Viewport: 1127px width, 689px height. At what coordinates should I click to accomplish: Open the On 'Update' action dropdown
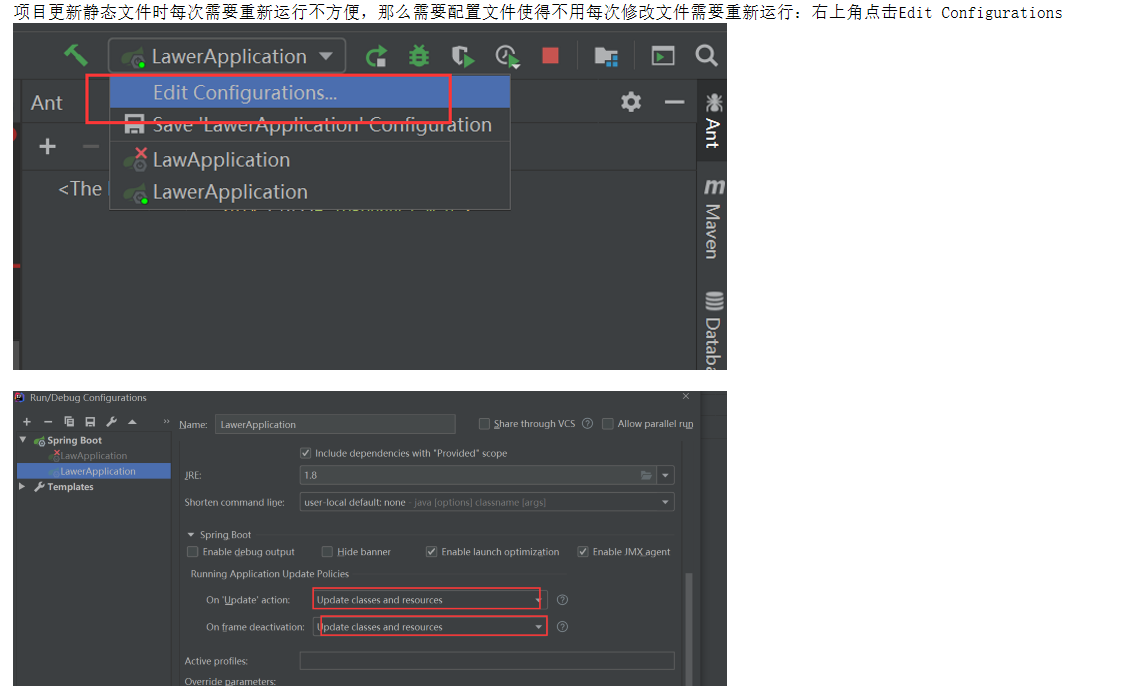pos(430,600)
